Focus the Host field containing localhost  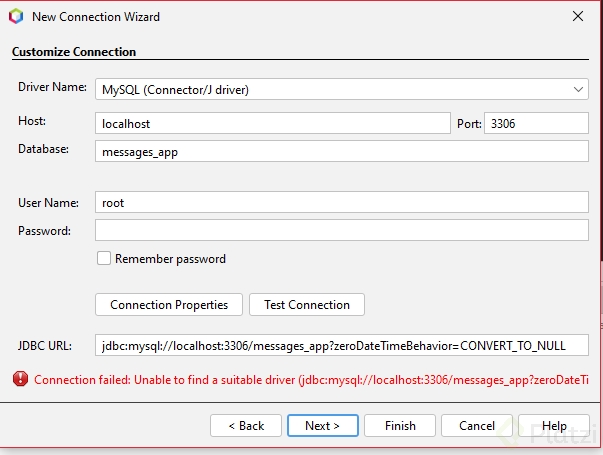(272, 123)
